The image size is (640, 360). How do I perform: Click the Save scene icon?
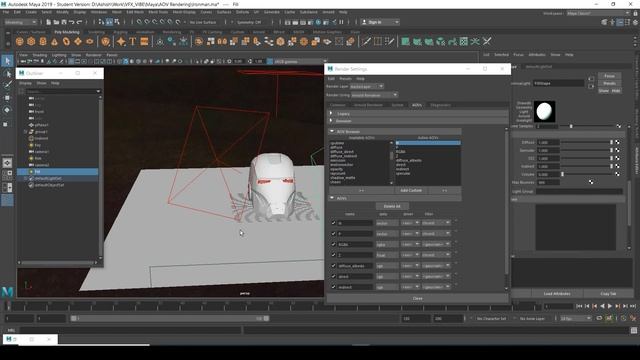(63, 22)
